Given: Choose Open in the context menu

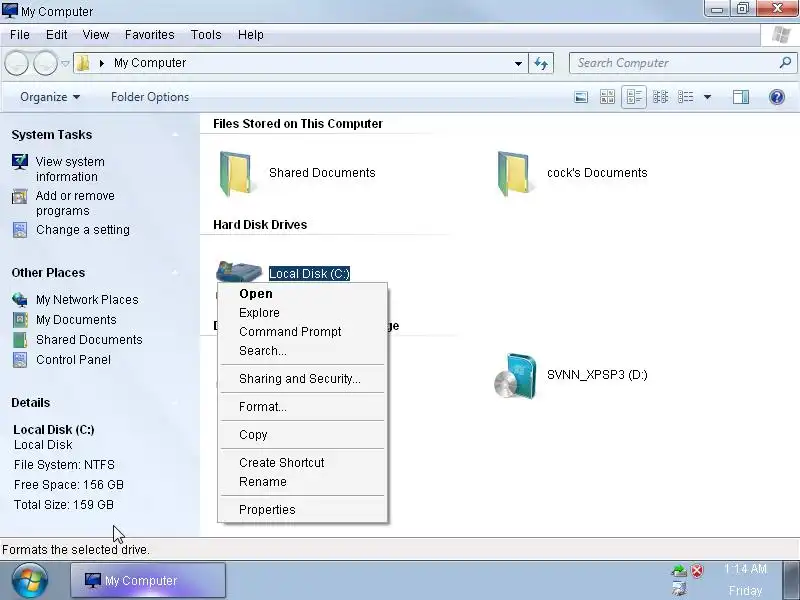Looking at the screenshot, I should click(303, 294).
